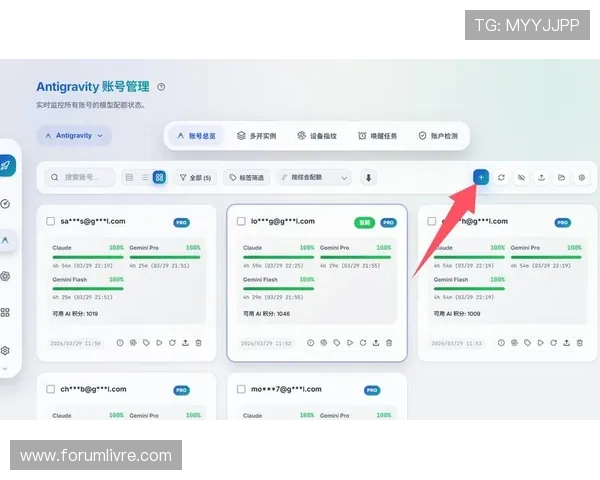Show the info icon for lo***g@g***l.com
Image resolution: width=600 pixels, height=480 pixels.
coord(311,343)
